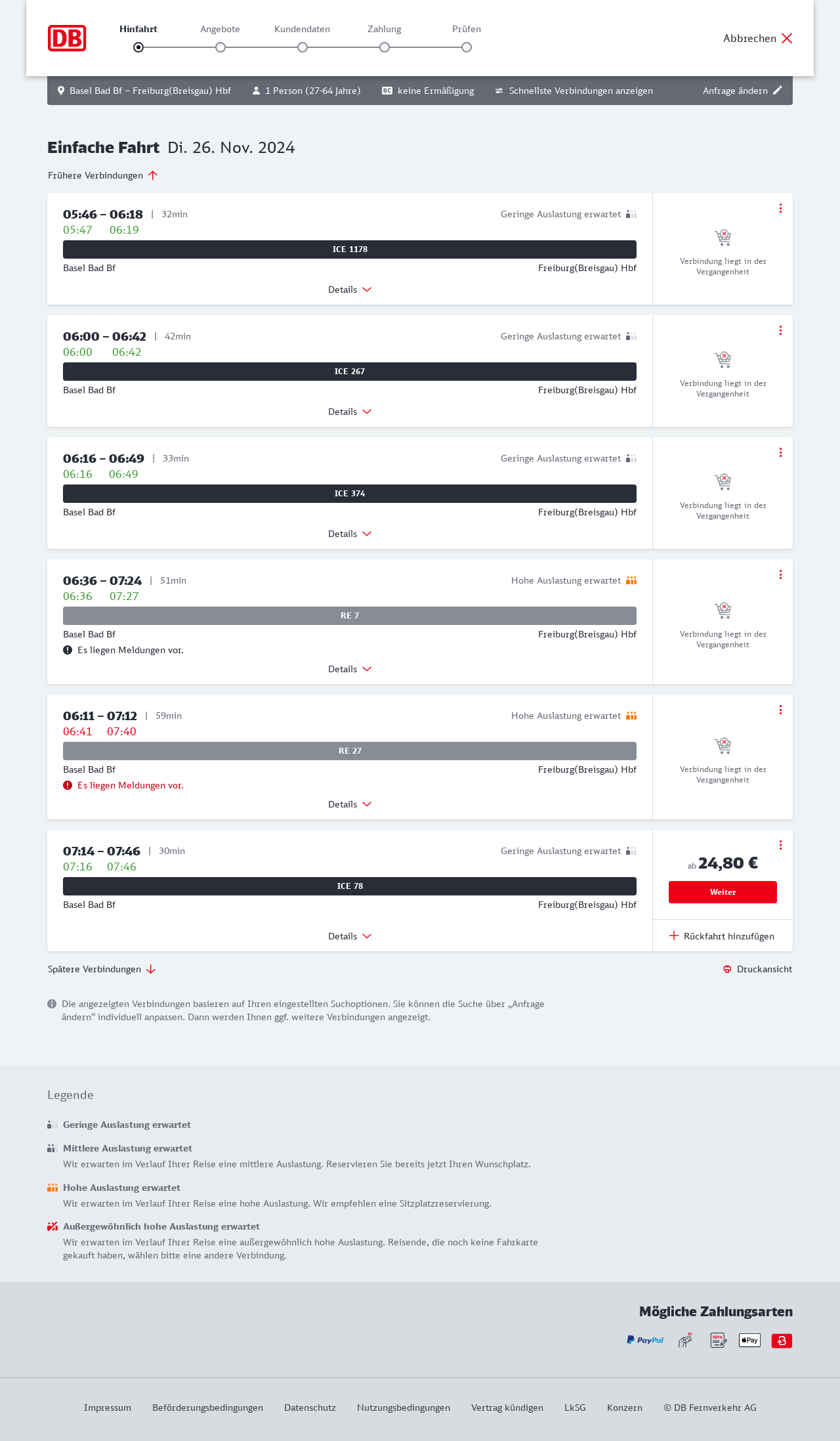Click the pencil icon beside Anfrage ändern
Screen dimensions: 840x1441
click(778, 91)
